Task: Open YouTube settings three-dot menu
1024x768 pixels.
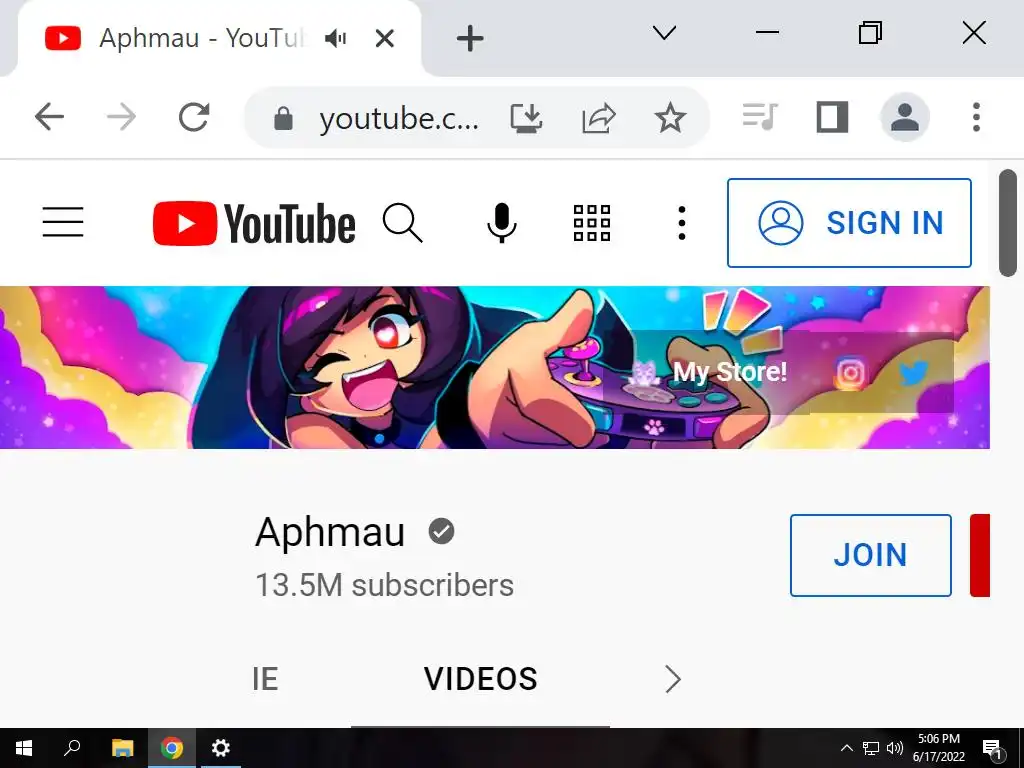Action: 682,223
